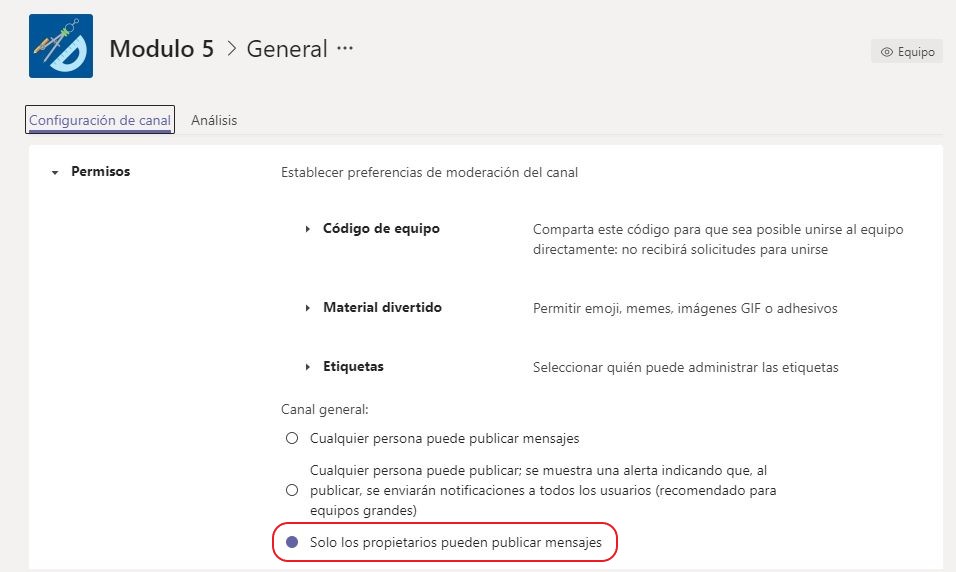Collapse the Permisos section arrow
This screenshot has width=956, height=572.
(x=55, y=172)
